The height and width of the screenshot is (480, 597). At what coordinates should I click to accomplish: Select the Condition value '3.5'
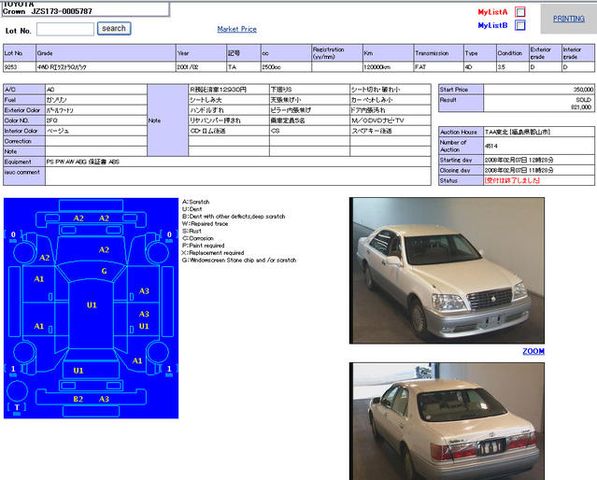(501, 67)
